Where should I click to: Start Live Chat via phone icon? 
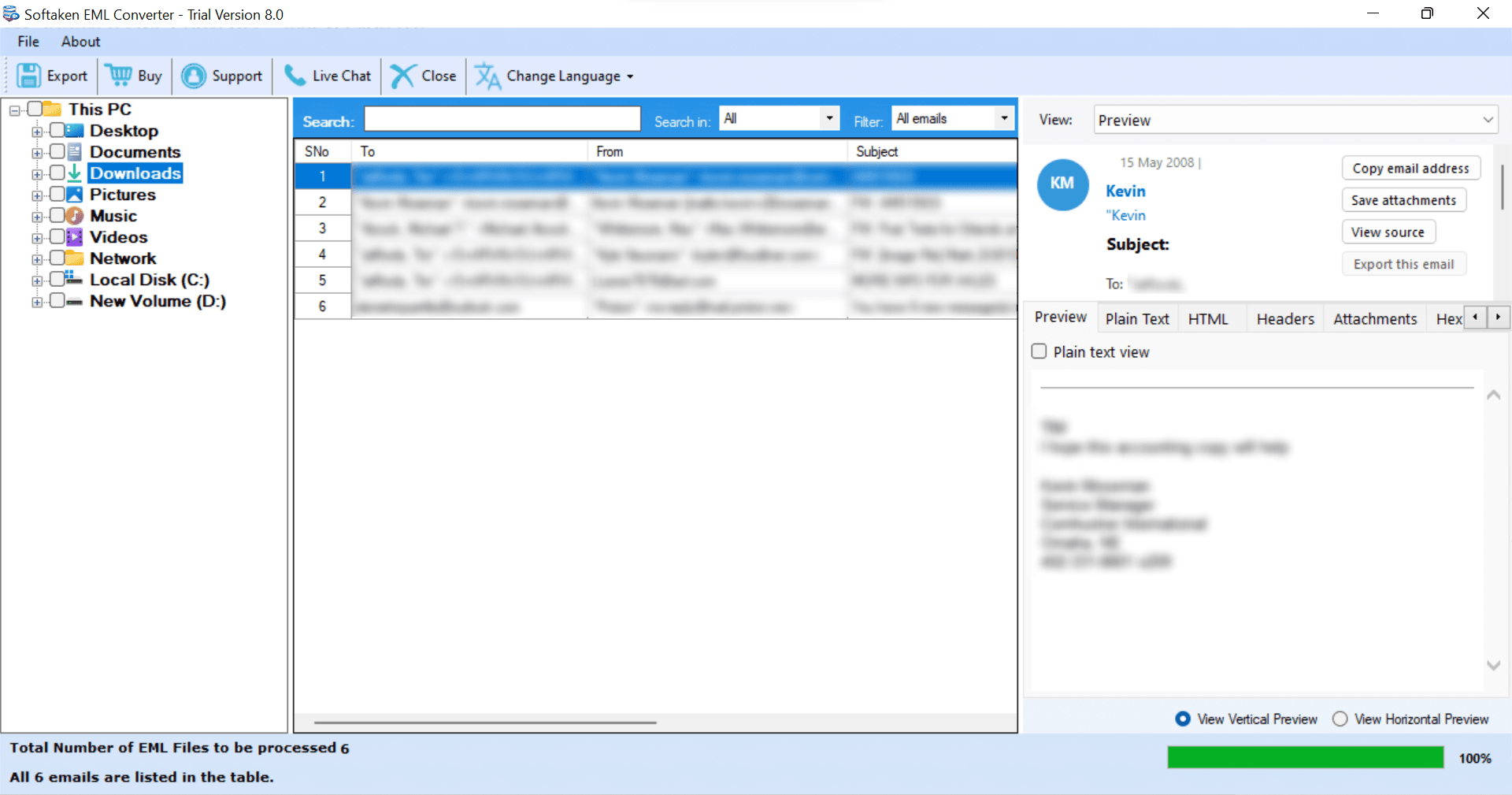pyautogui.click(x=295, y=76)
